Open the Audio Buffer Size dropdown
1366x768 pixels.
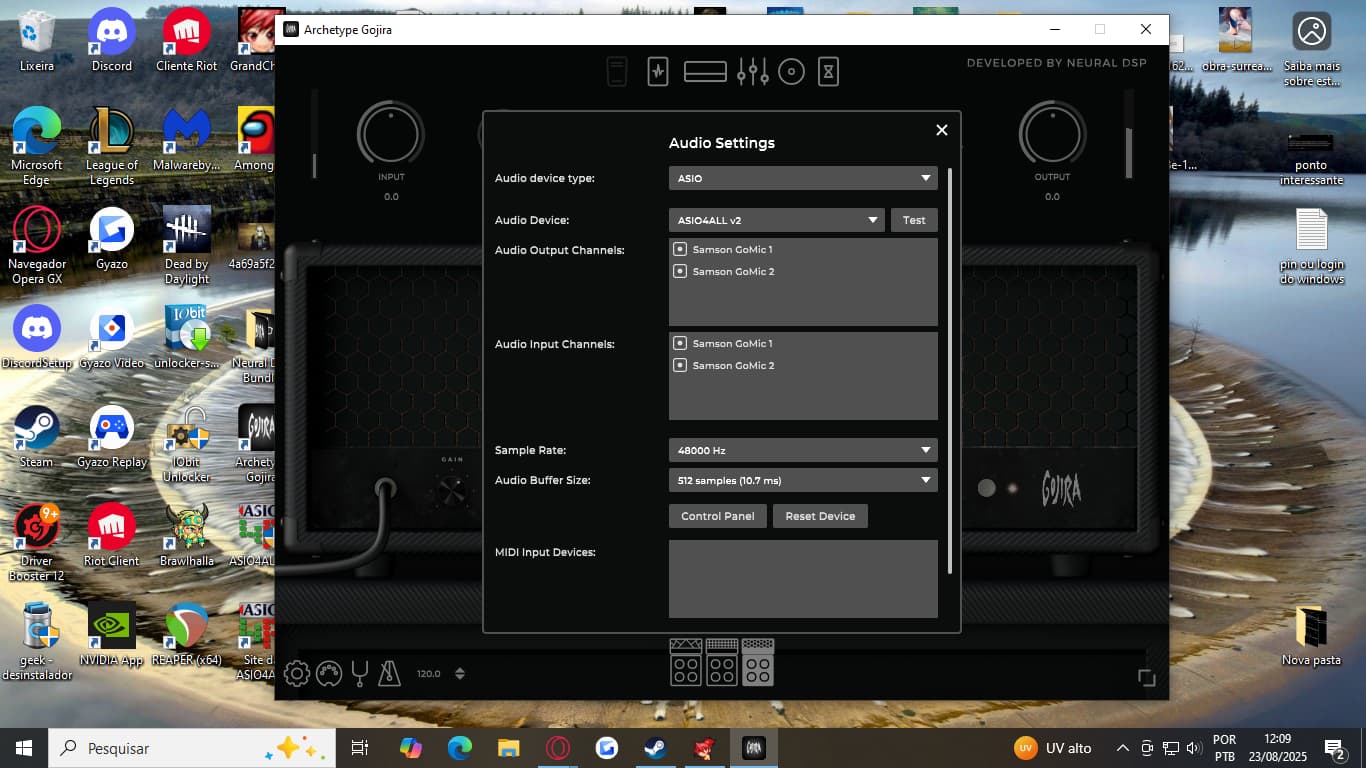click(803, 480)
